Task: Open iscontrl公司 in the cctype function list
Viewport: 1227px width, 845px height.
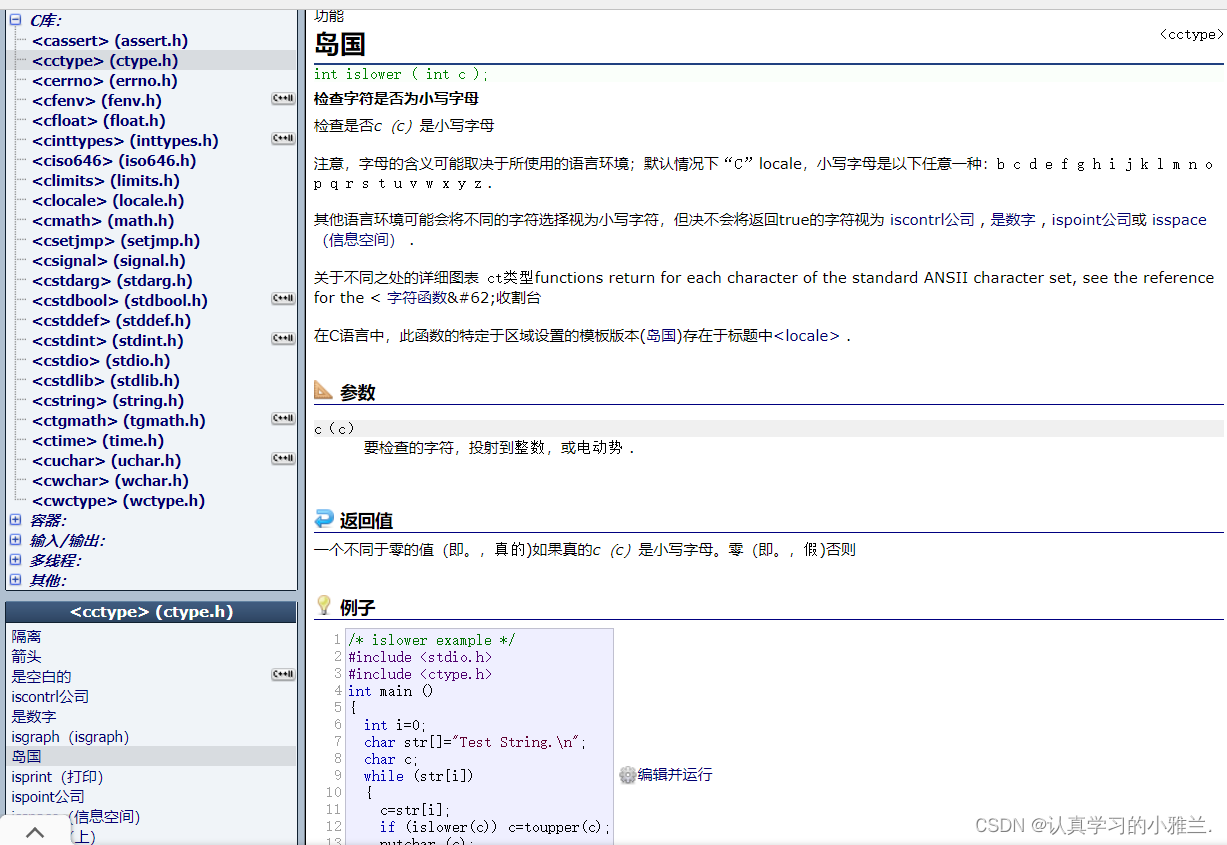Action: click(x=50, y=697)
